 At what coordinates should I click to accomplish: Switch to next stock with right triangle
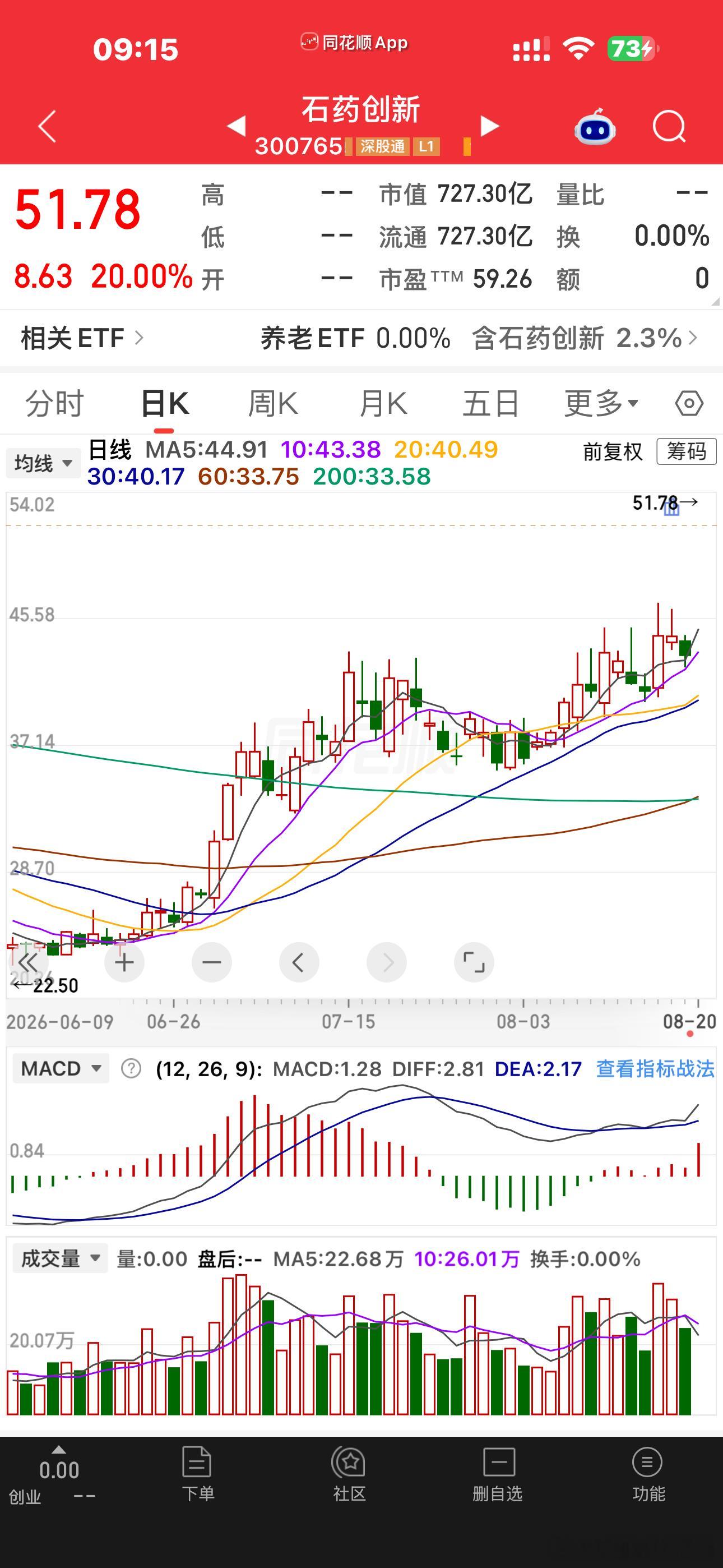(x=489, y=126)
